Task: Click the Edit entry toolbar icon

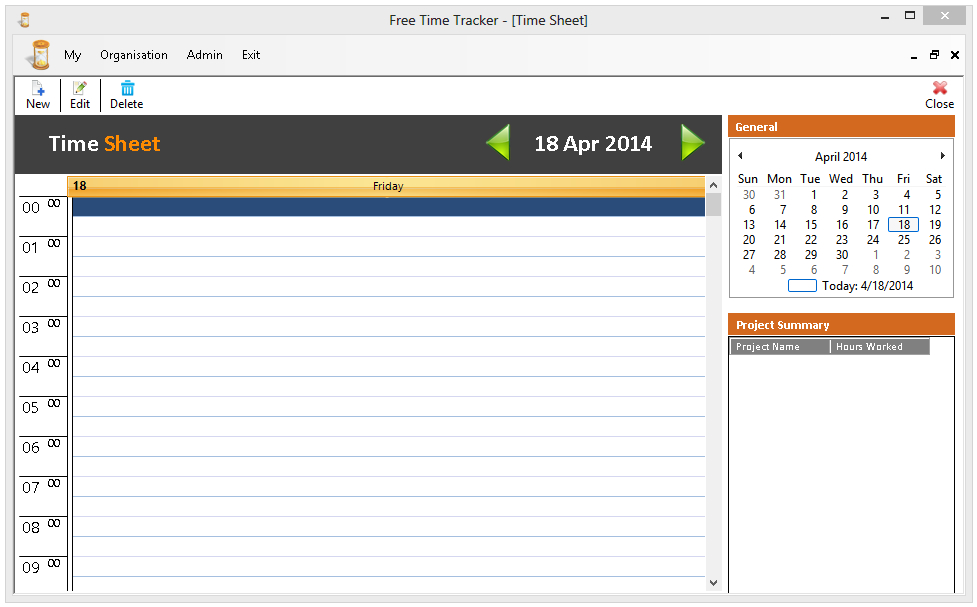Action: tap(80, 89)
